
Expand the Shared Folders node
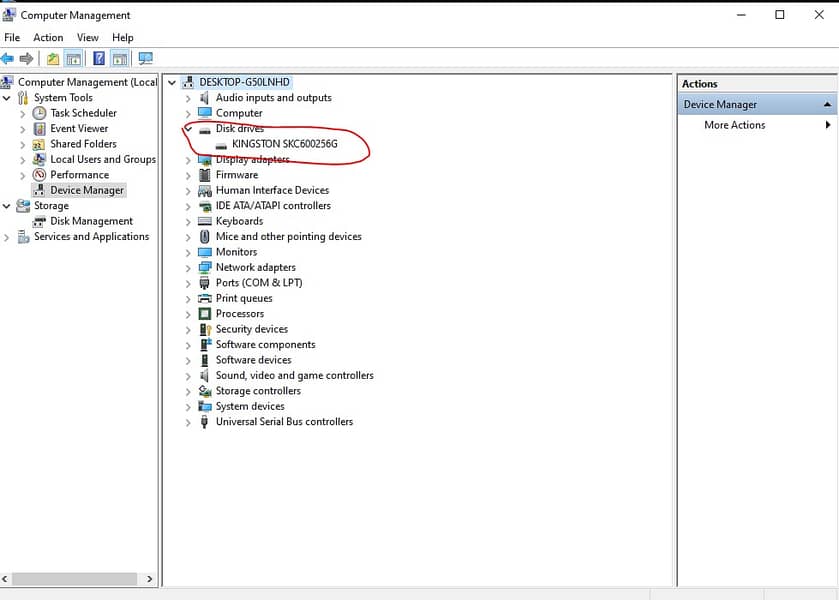(22, 145)
